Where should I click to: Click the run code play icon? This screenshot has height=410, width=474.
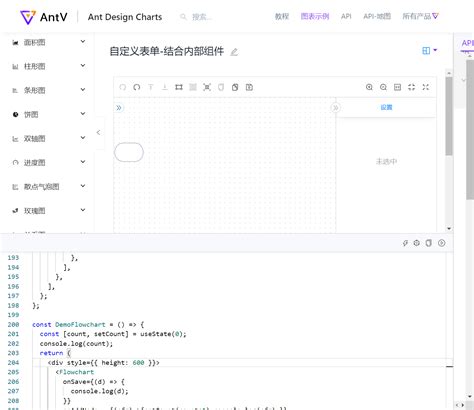click(x=442, y=243)
